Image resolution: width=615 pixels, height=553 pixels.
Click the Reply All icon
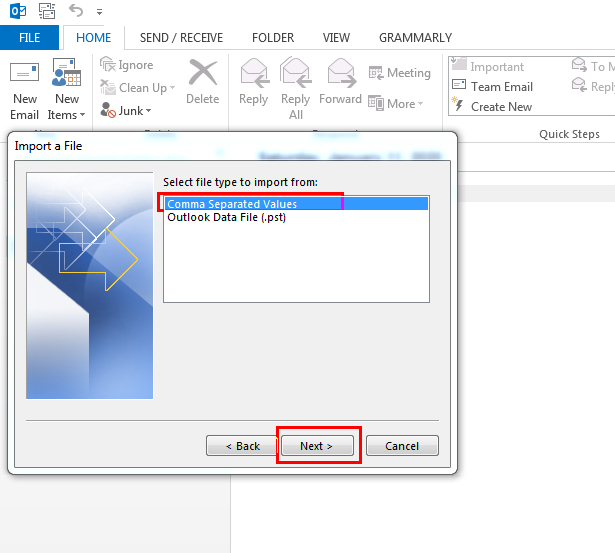click(x=296, y=73)
